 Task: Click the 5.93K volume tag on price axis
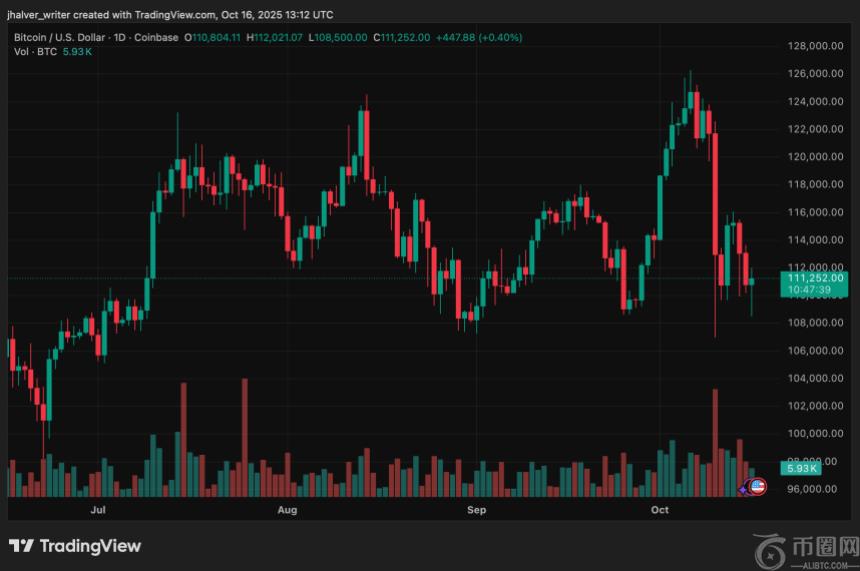coord(803,468)
